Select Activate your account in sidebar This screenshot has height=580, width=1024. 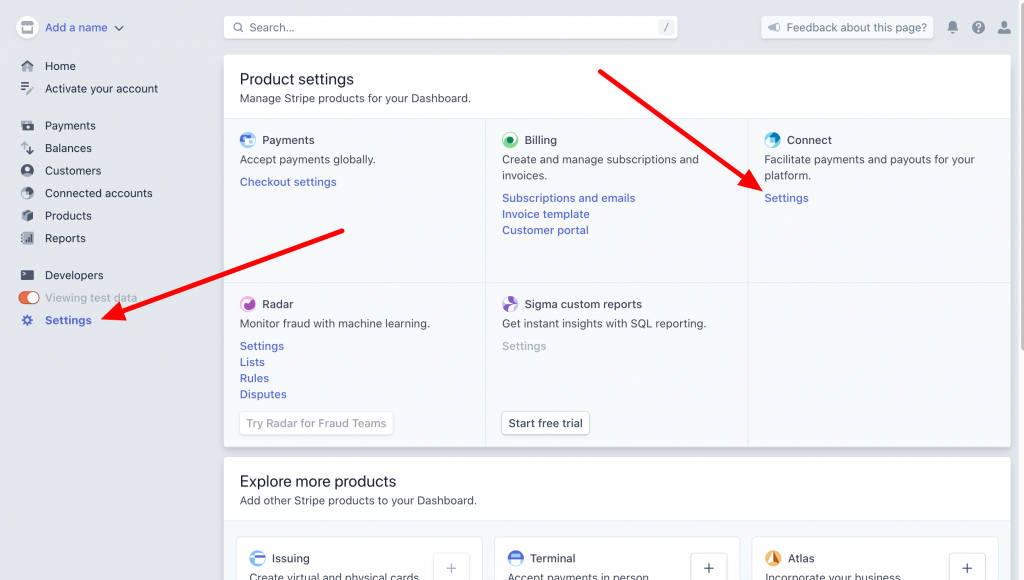coord(101,89)
